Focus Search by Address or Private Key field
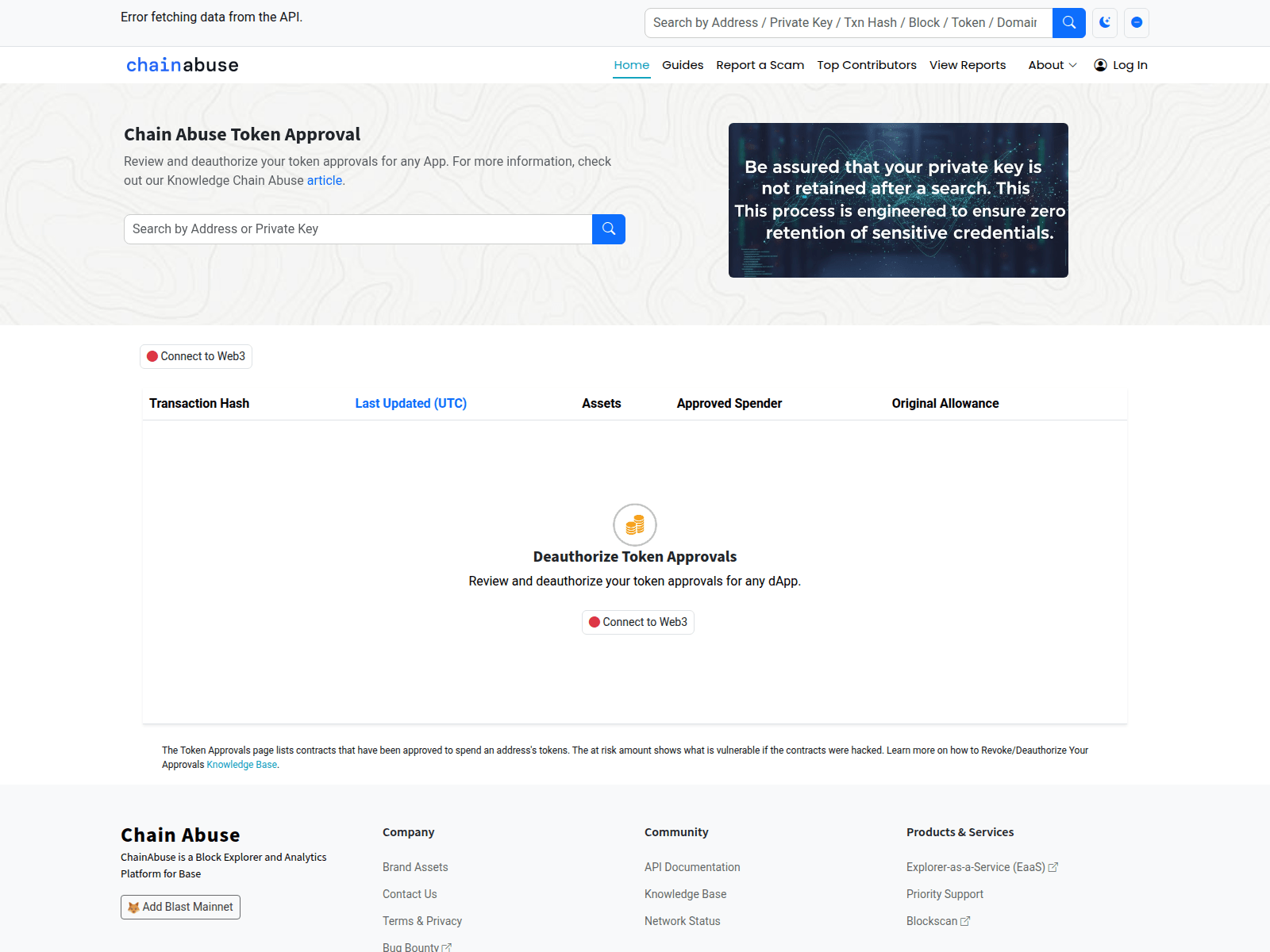The width and height of the screenshot is (1270, 952). (x=358, y=229)
